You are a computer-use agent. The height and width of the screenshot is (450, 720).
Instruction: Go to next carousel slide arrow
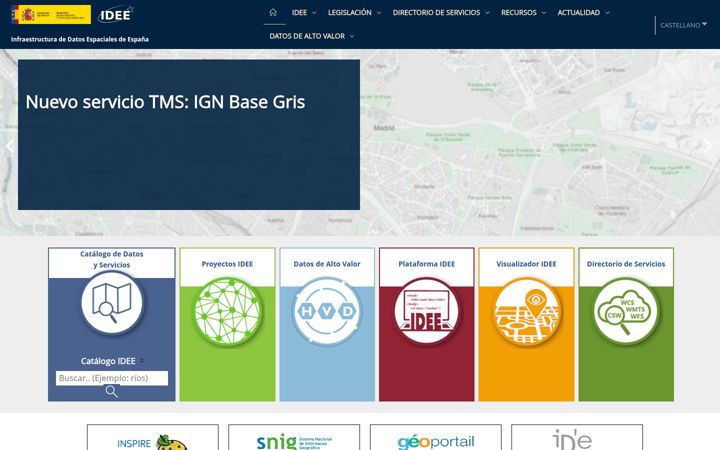tap(709, 146)
